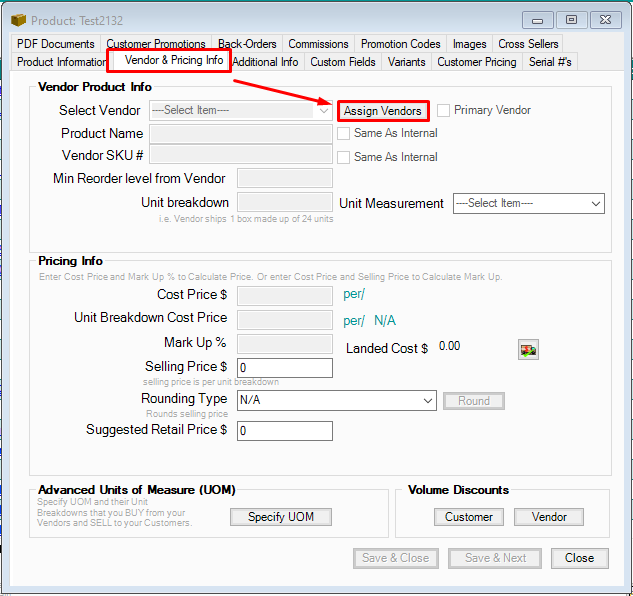Screen dimensions: 633x596
Task: Go to the Cross Sellers tab
Action: click(x=528, y=44)
